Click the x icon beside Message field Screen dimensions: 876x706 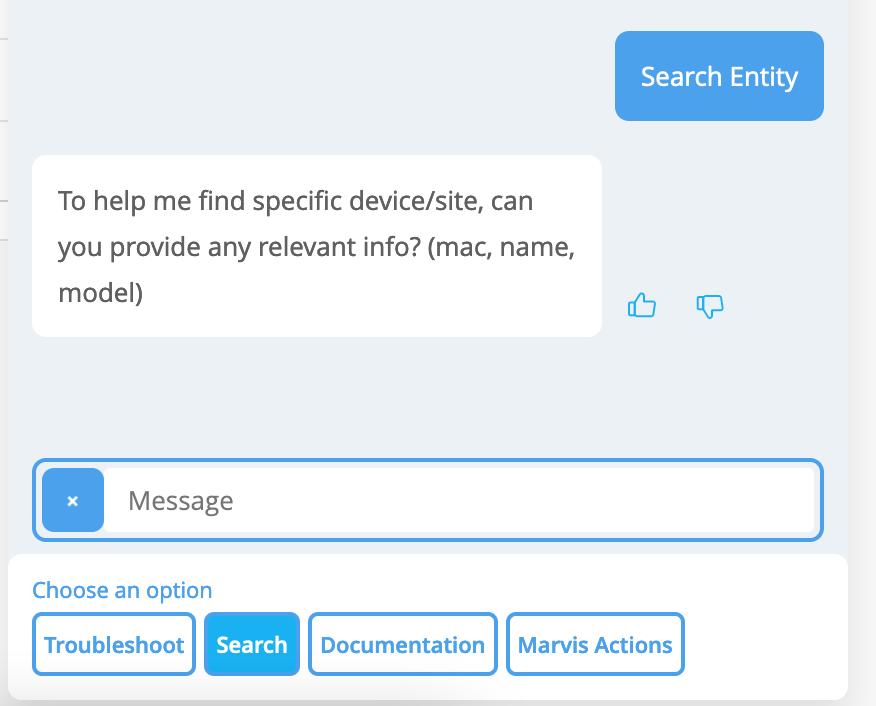(x=73, y=500)
